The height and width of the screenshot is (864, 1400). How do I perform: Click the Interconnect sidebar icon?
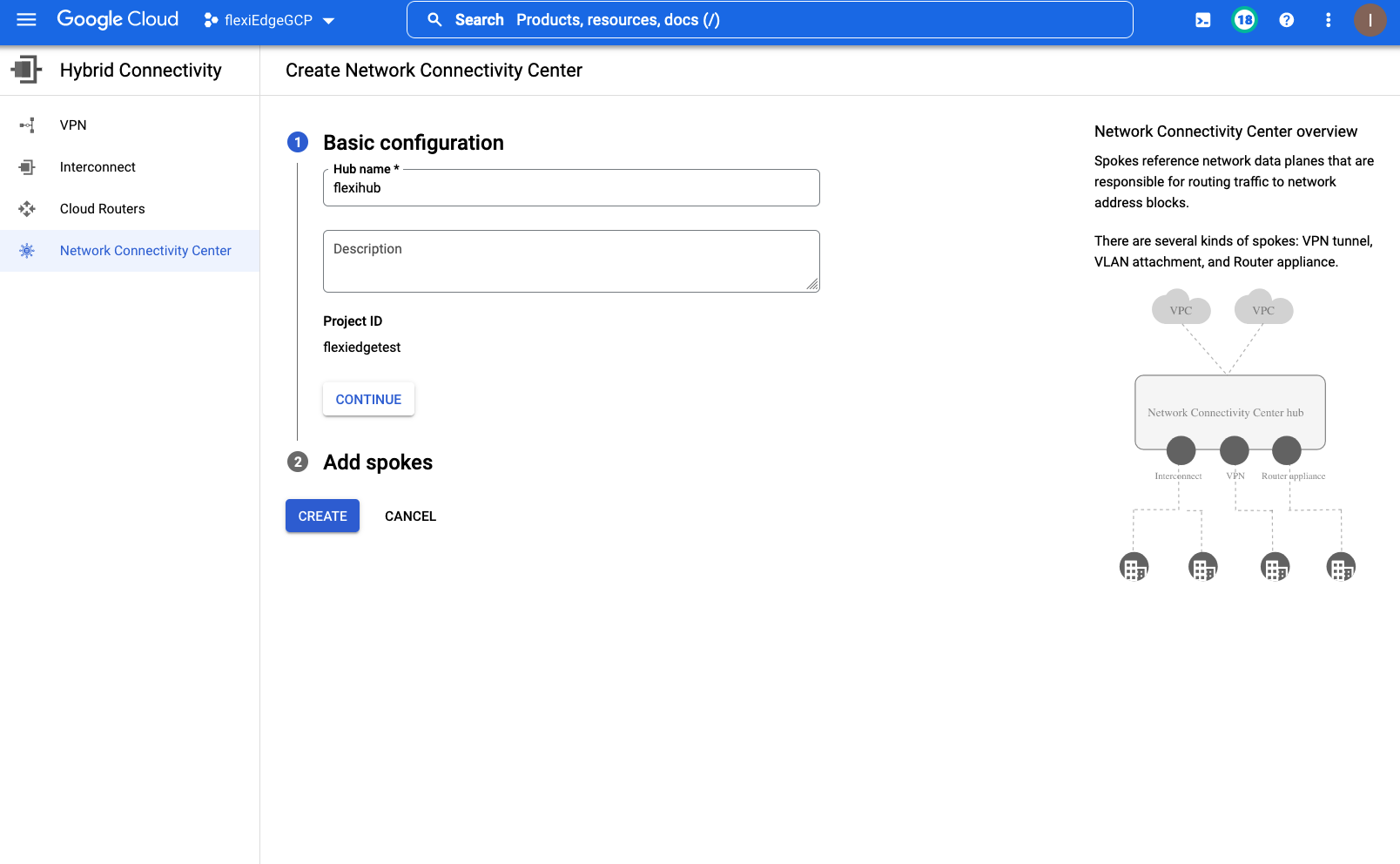click(27, 167)
